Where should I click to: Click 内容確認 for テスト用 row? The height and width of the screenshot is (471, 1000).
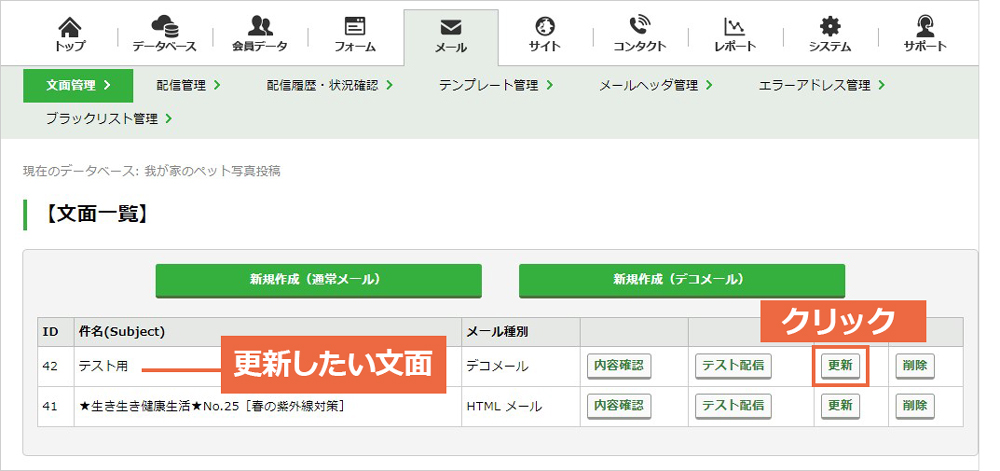pos(619,366)
